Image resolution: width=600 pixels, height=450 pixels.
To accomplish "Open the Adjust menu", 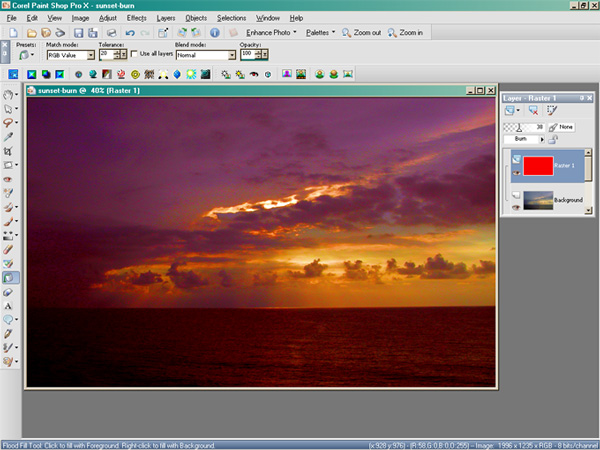I will click(x=108, y=18).
